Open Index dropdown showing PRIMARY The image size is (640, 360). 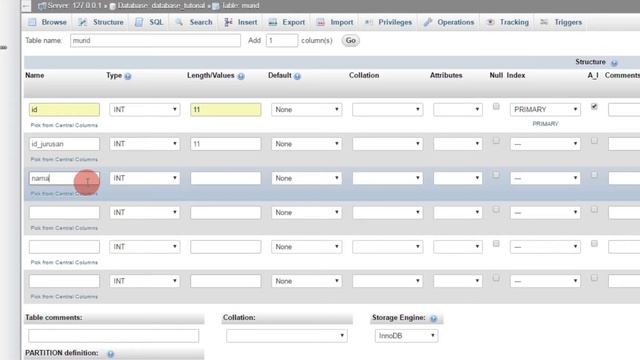(545, 109)
